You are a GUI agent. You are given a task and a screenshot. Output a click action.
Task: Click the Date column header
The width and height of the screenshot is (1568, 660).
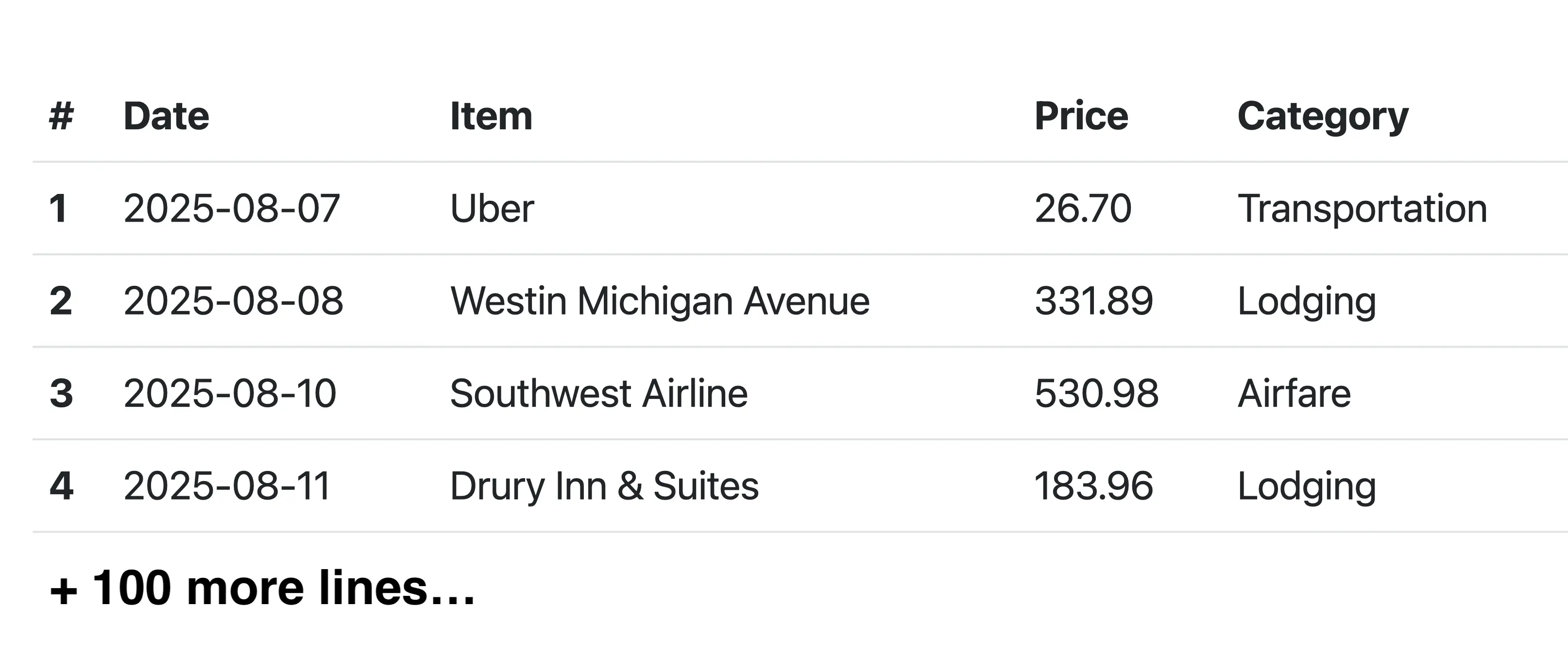[x=166, y=116]
